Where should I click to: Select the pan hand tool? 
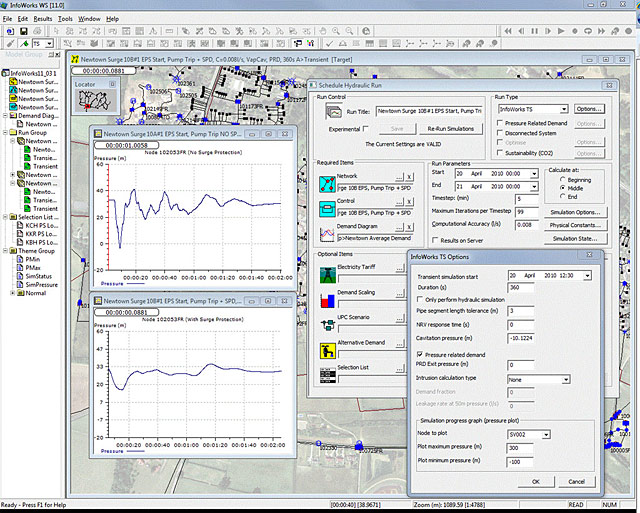click(322, 31)
